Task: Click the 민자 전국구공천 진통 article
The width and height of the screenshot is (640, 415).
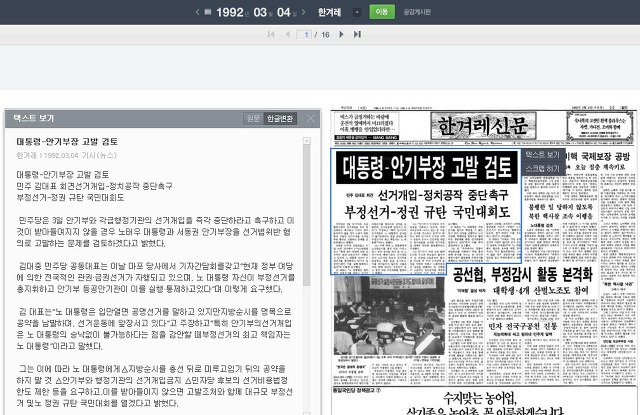Action: (523, 326)
